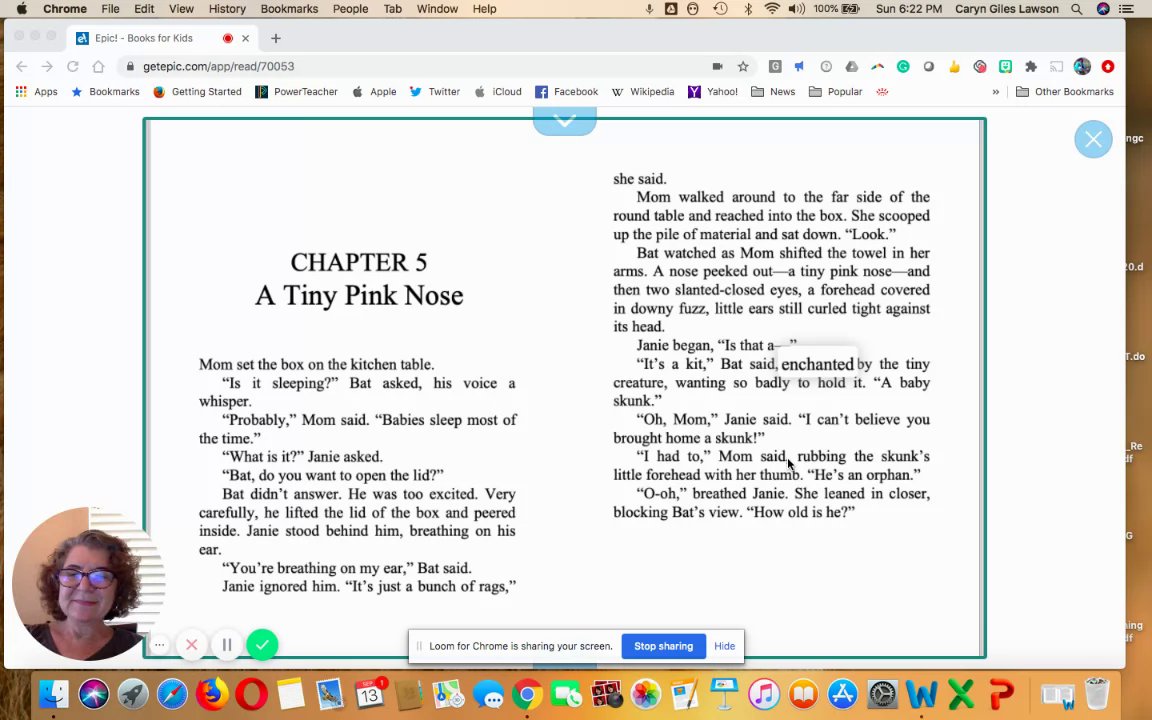Expand the reader toolbar chevron tab
This screenshot has width=1152, height=720.
pyautogui.click(x=564, y=120)
